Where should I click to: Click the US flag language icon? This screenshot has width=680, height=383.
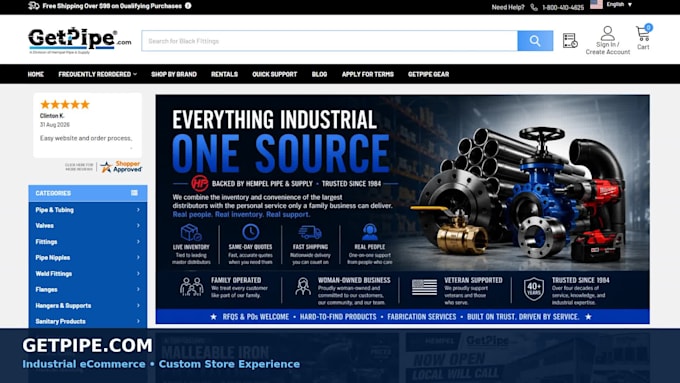pos(596,4)
